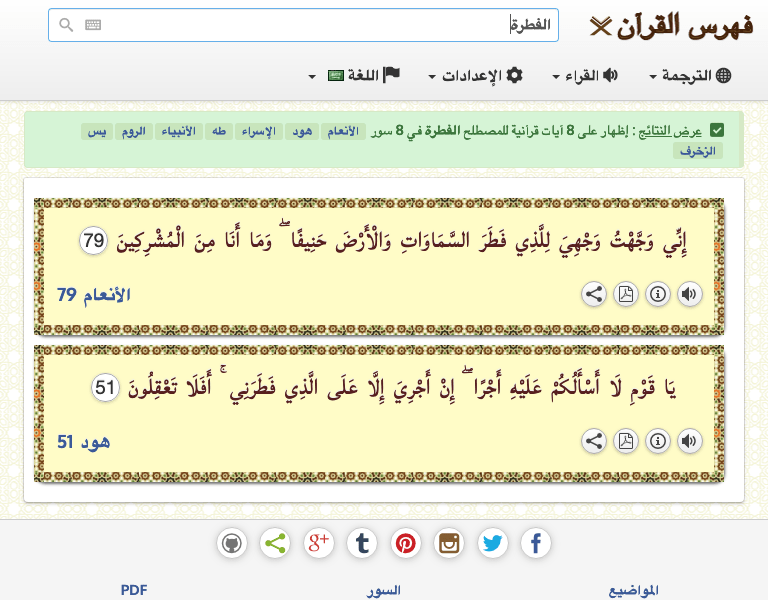This screenshot has width=768, height=600.
Task: Click the verse number 79 circle marker
Action: pyautogui.click(x=93, y=240)
